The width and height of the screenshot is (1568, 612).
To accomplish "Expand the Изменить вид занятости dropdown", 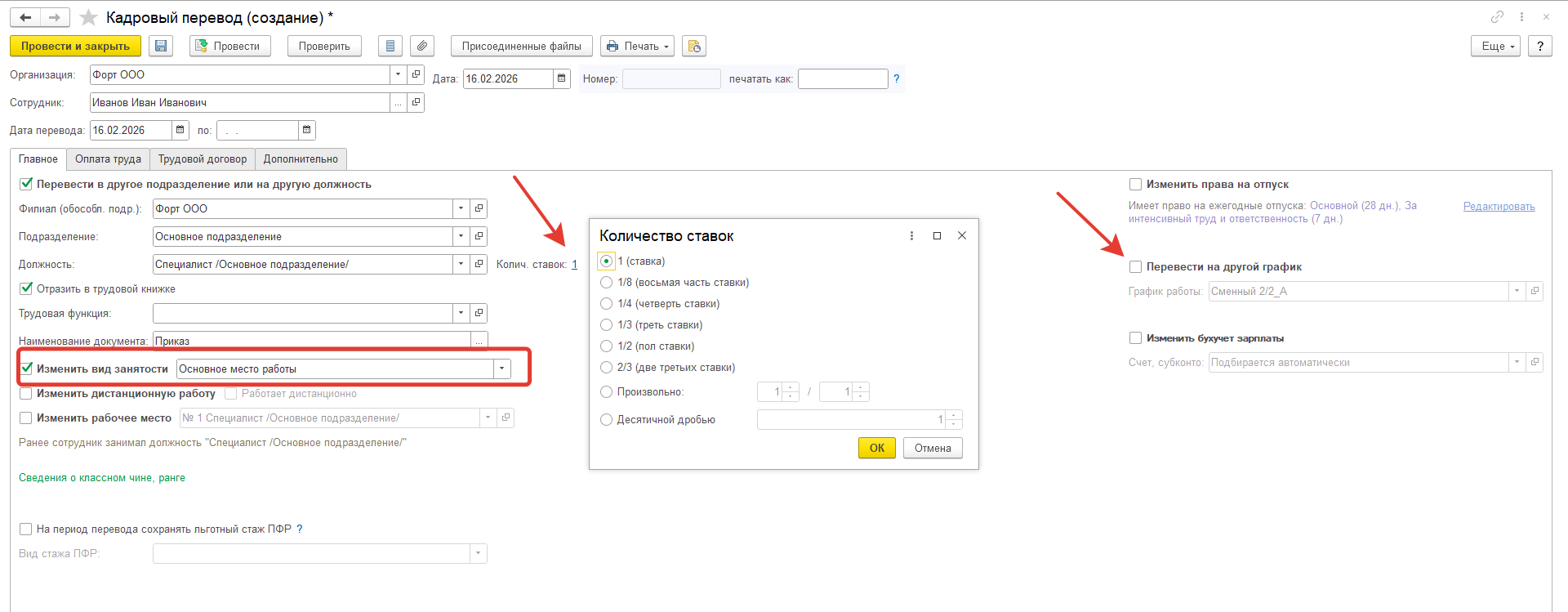I will (x=501, y=369).
